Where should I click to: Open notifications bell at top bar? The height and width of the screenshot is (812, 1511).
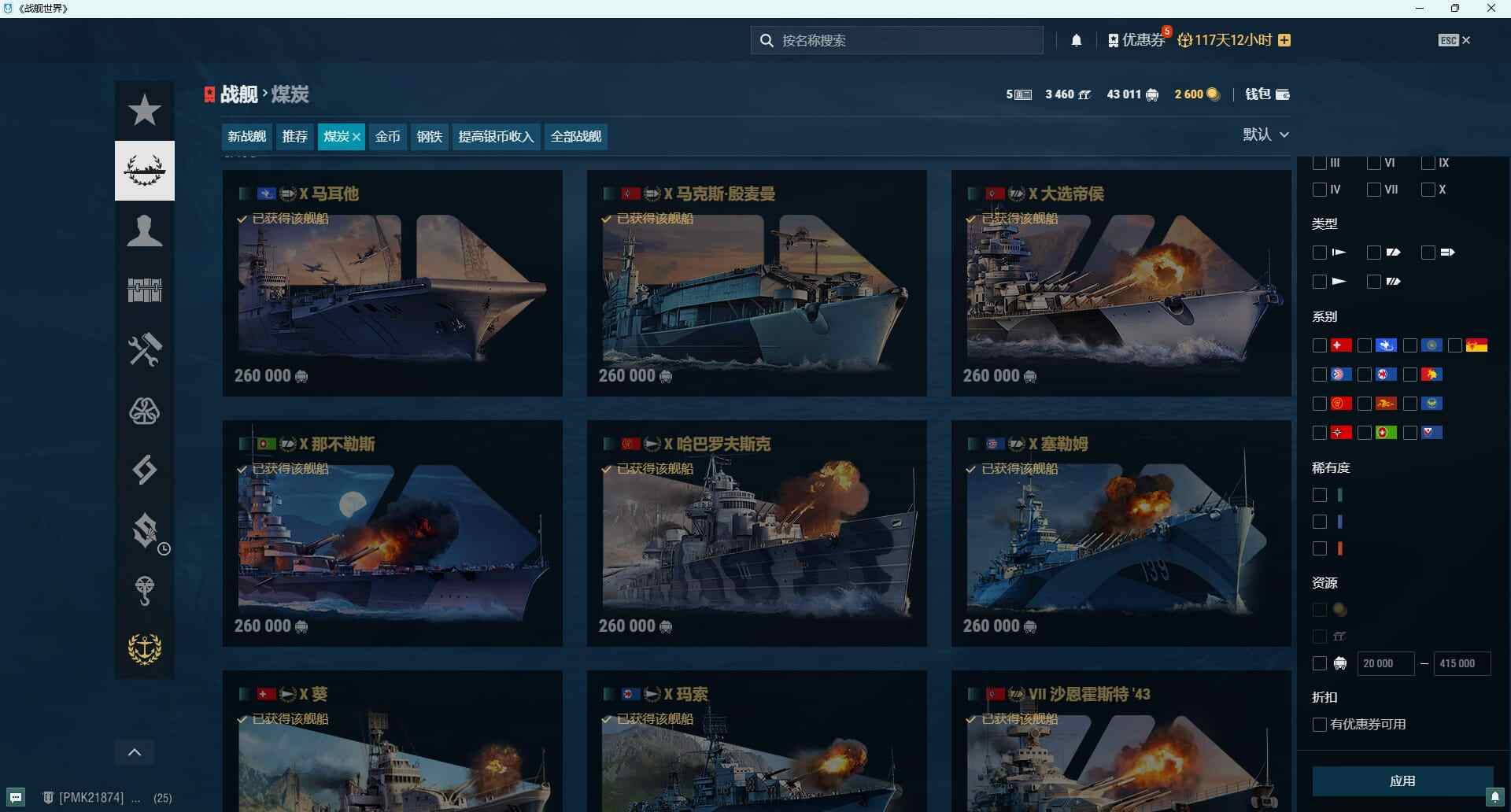click(x=1077, y=40)
